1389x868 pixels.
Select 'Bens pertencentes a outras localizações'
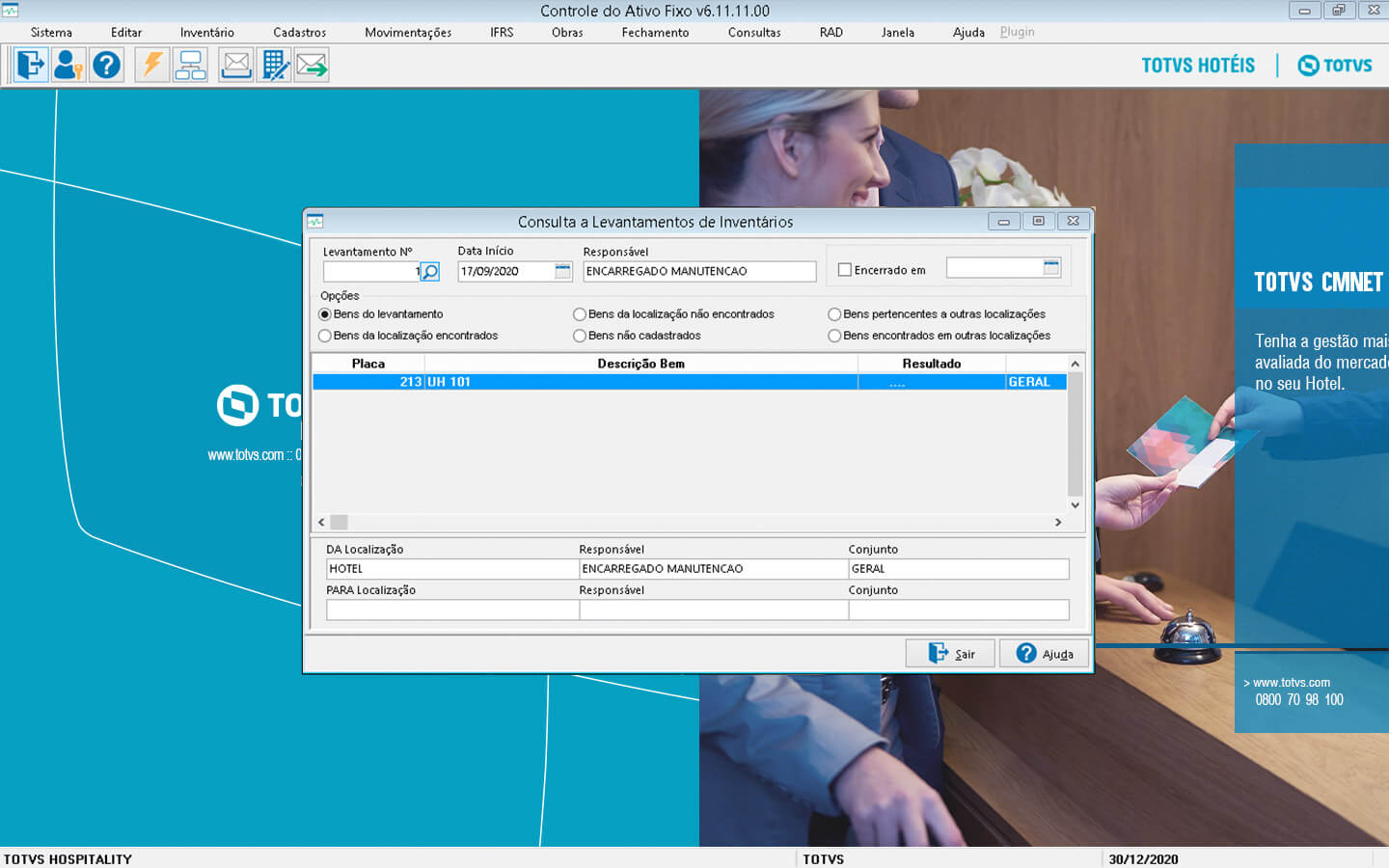(x=834, y=314)
